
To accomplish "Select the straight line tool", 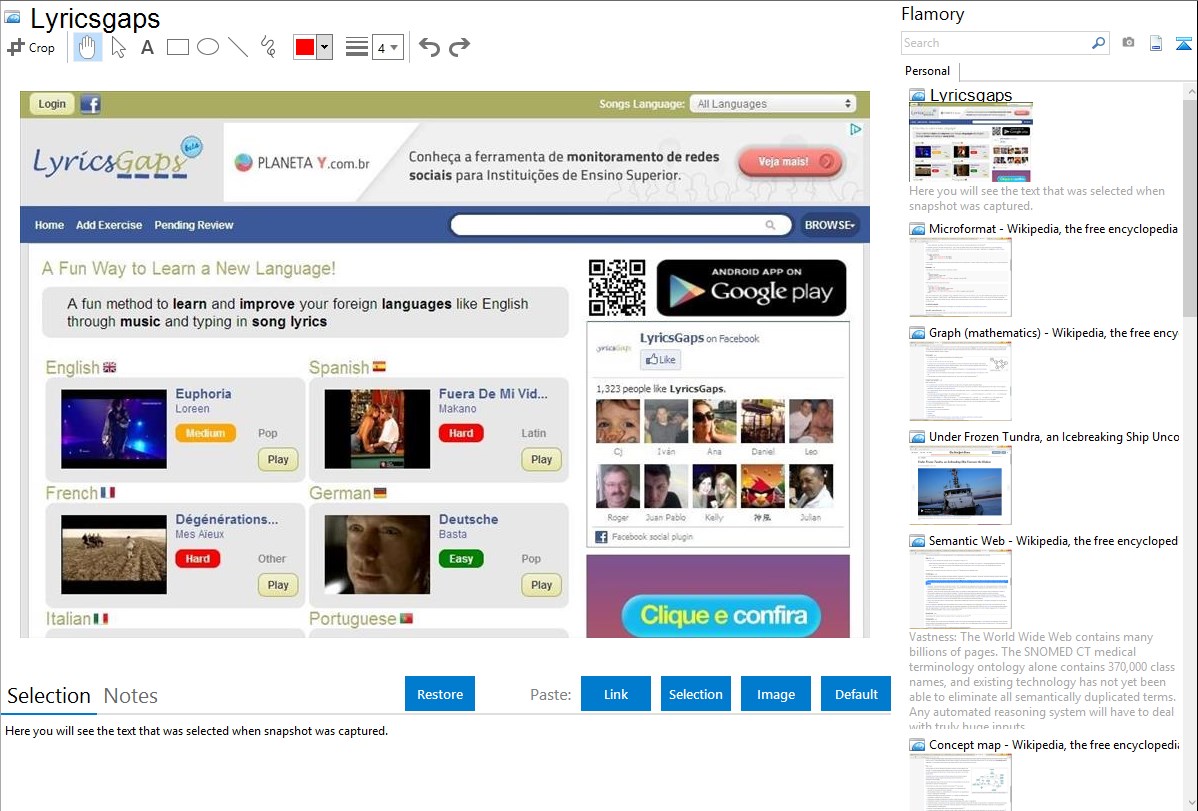I will point(238,47).
